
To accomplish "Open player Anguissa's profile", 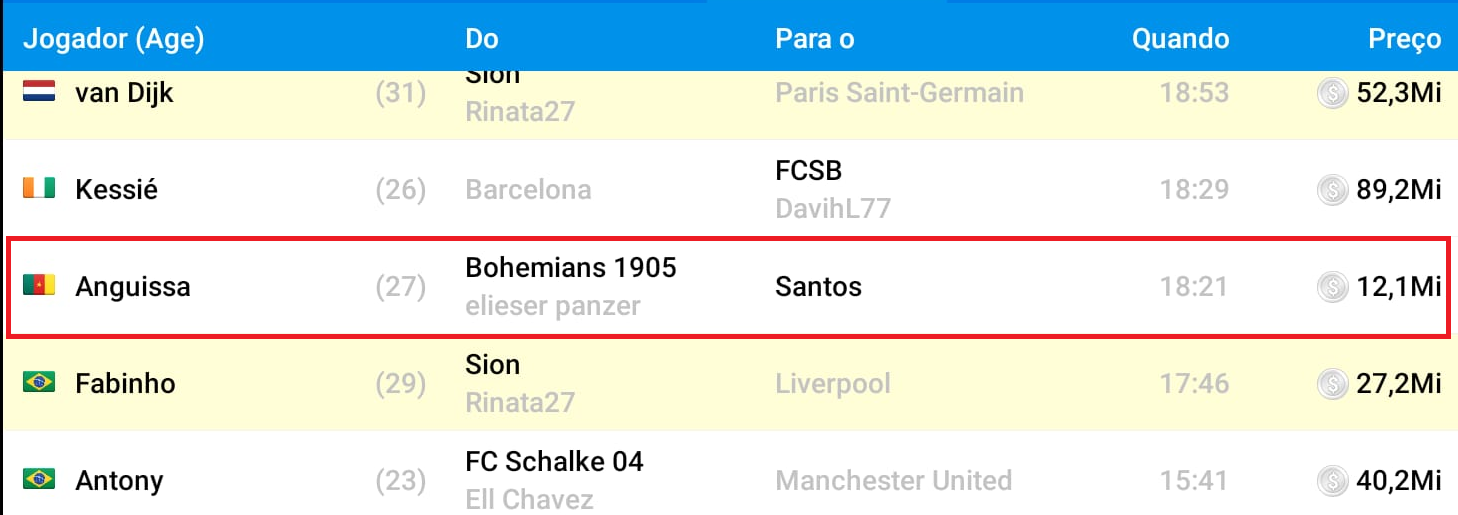I will coord(132,287).
